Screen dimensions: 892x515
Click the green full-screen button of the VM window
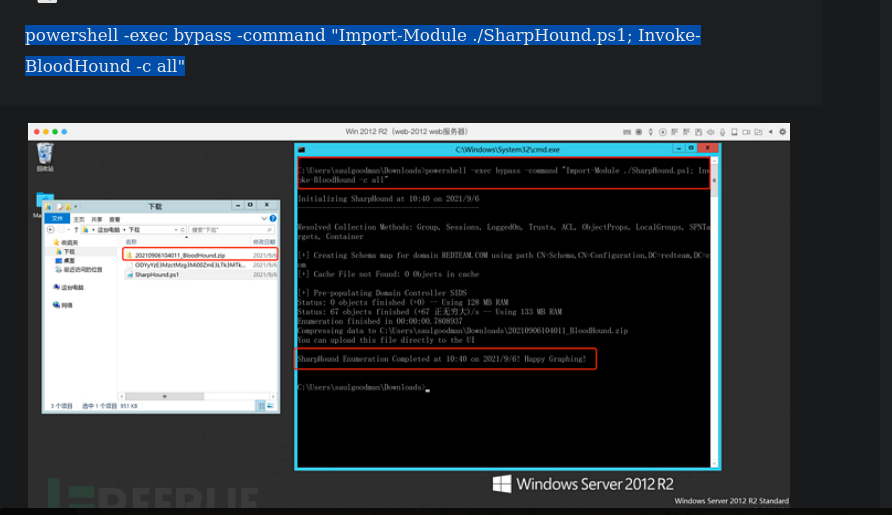point(55,131)
